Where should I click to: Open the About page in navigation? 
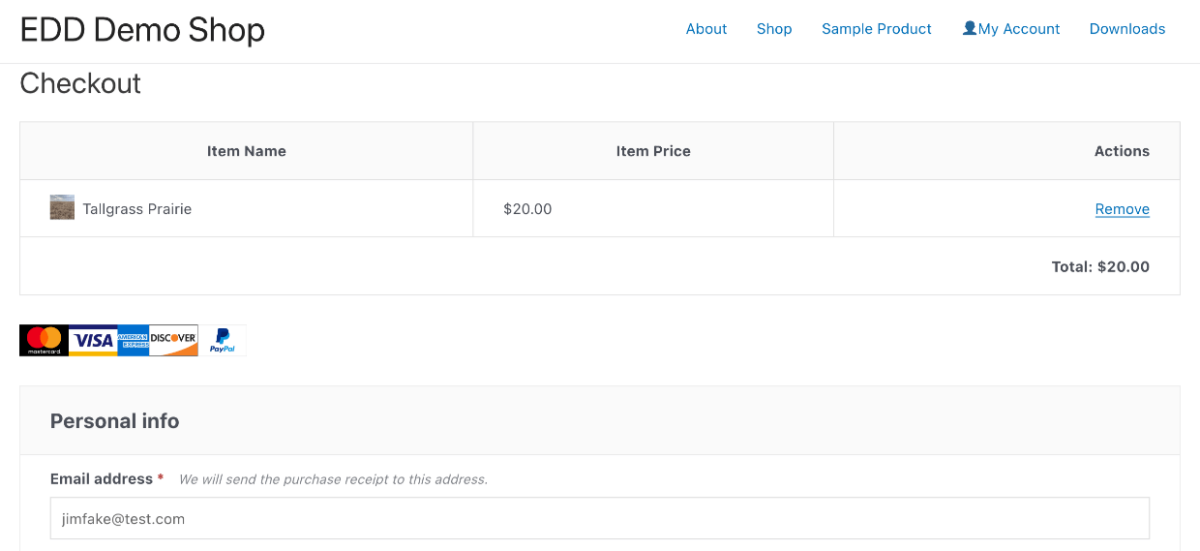[x=706, y=29]
